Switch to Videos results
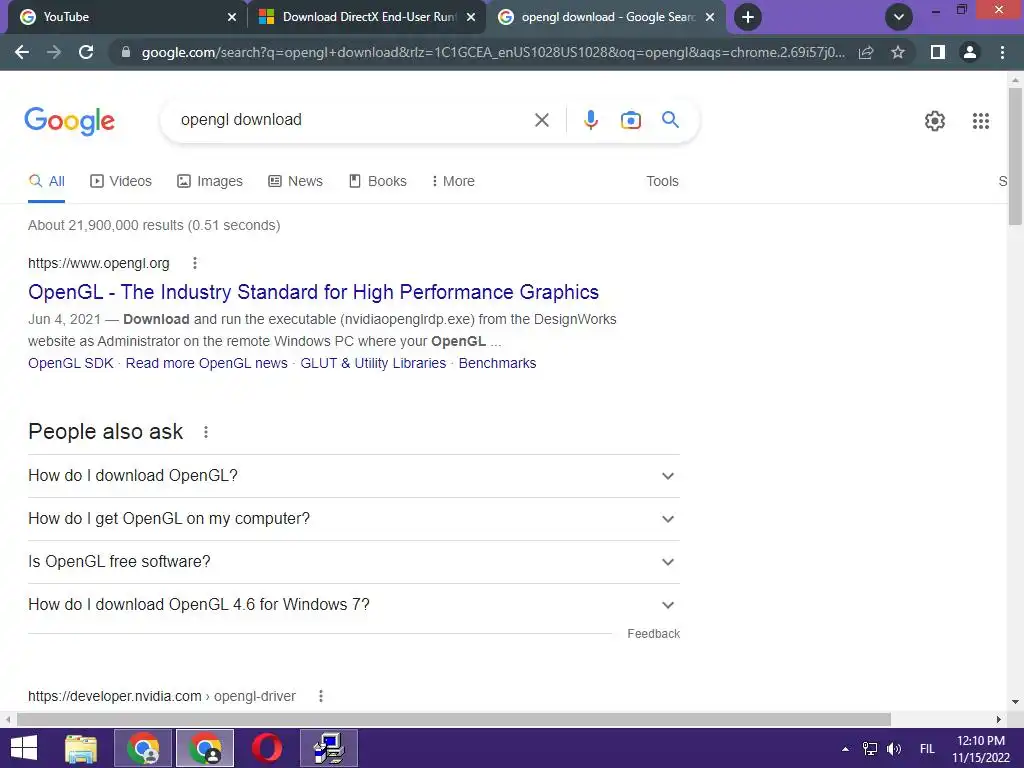Viewport: 1024px width, 768px height. (121, 181)
